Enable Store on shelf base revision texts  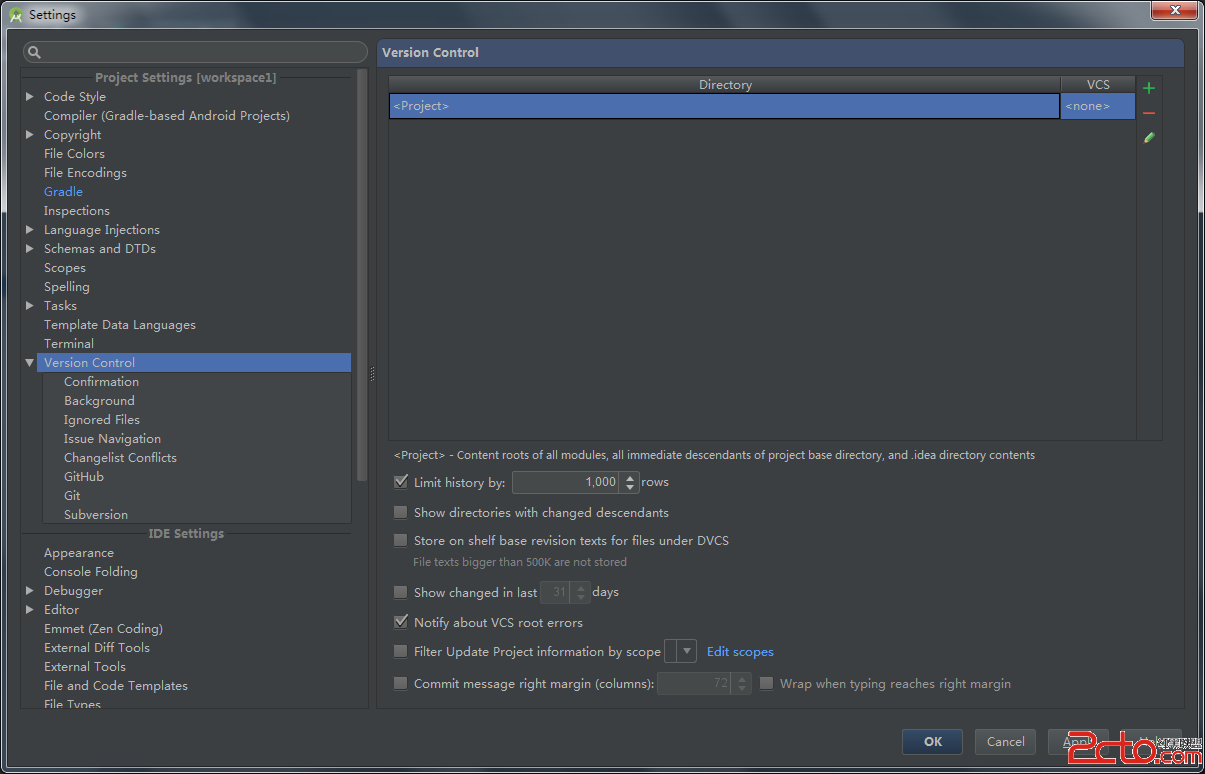tap(401, 540)
